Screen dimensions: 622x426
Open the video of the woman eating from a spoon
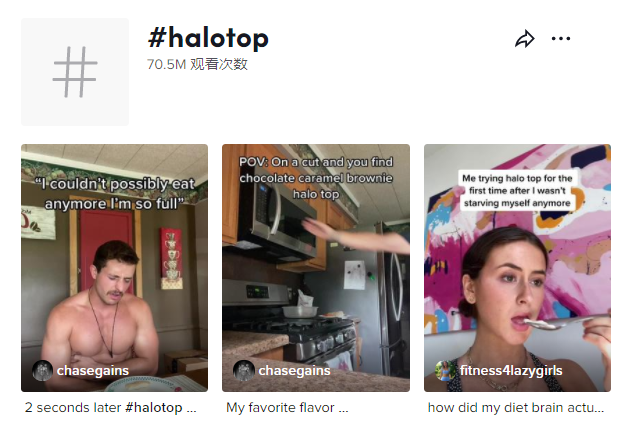click(x=517, y=268)
